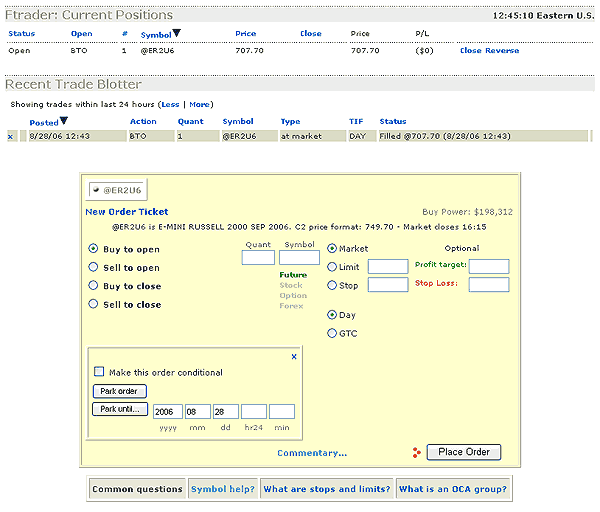Click the Posted column sort arrow in Trade Blotter
Viewport: 600px width, 512px height.
tap(64, 122)
